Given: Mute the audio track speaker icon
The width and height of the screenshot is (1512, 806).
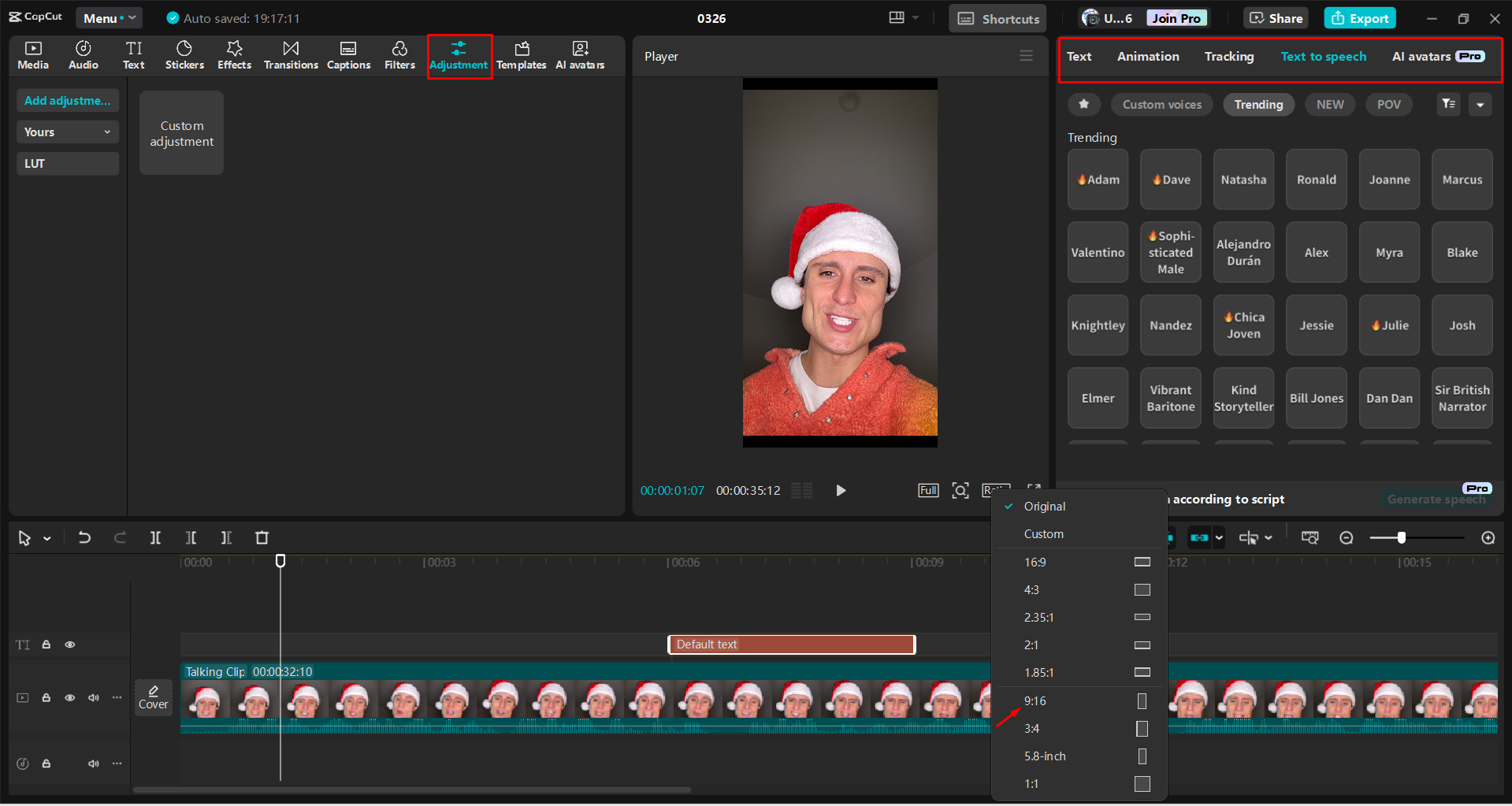Looking at the screenshot, I should [94, 763].
